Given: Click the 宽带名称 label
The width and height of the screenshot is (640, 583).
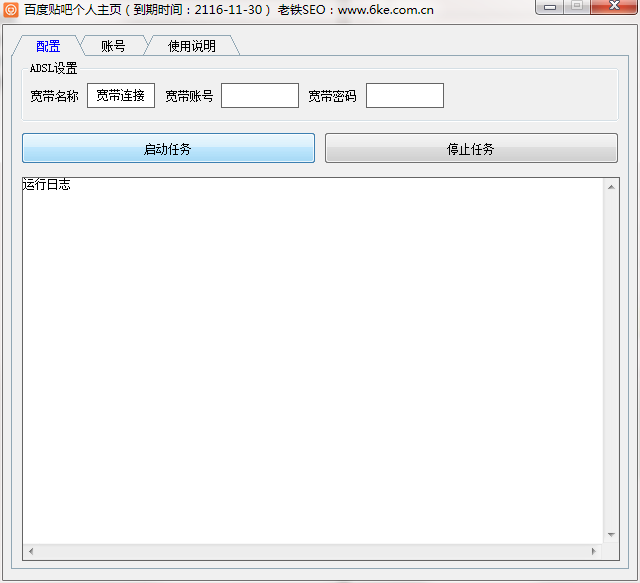Looking at the screenshot, I should click(54, 96).
